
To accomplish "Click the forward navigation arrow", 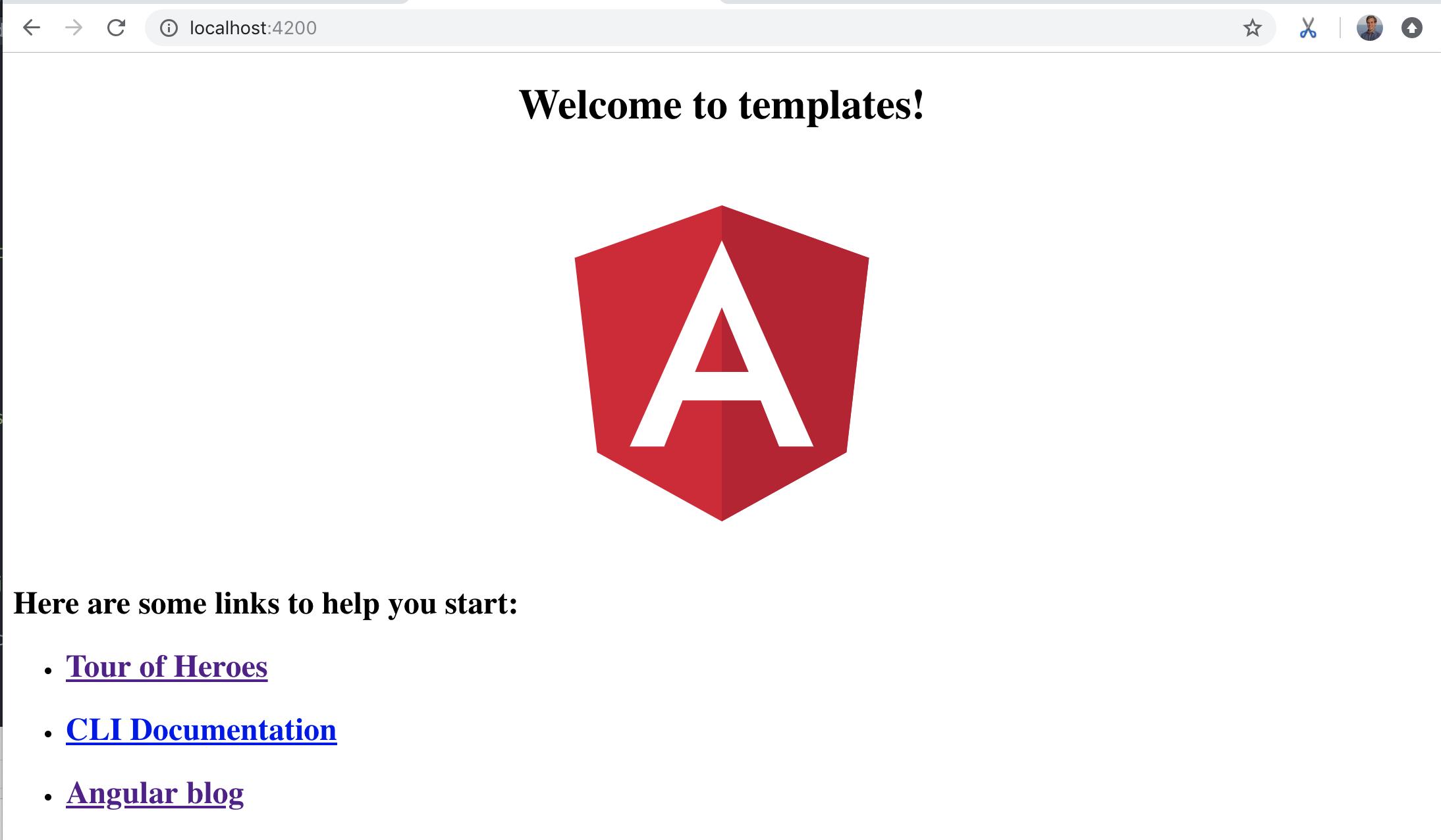I will (x=74, y=28).
